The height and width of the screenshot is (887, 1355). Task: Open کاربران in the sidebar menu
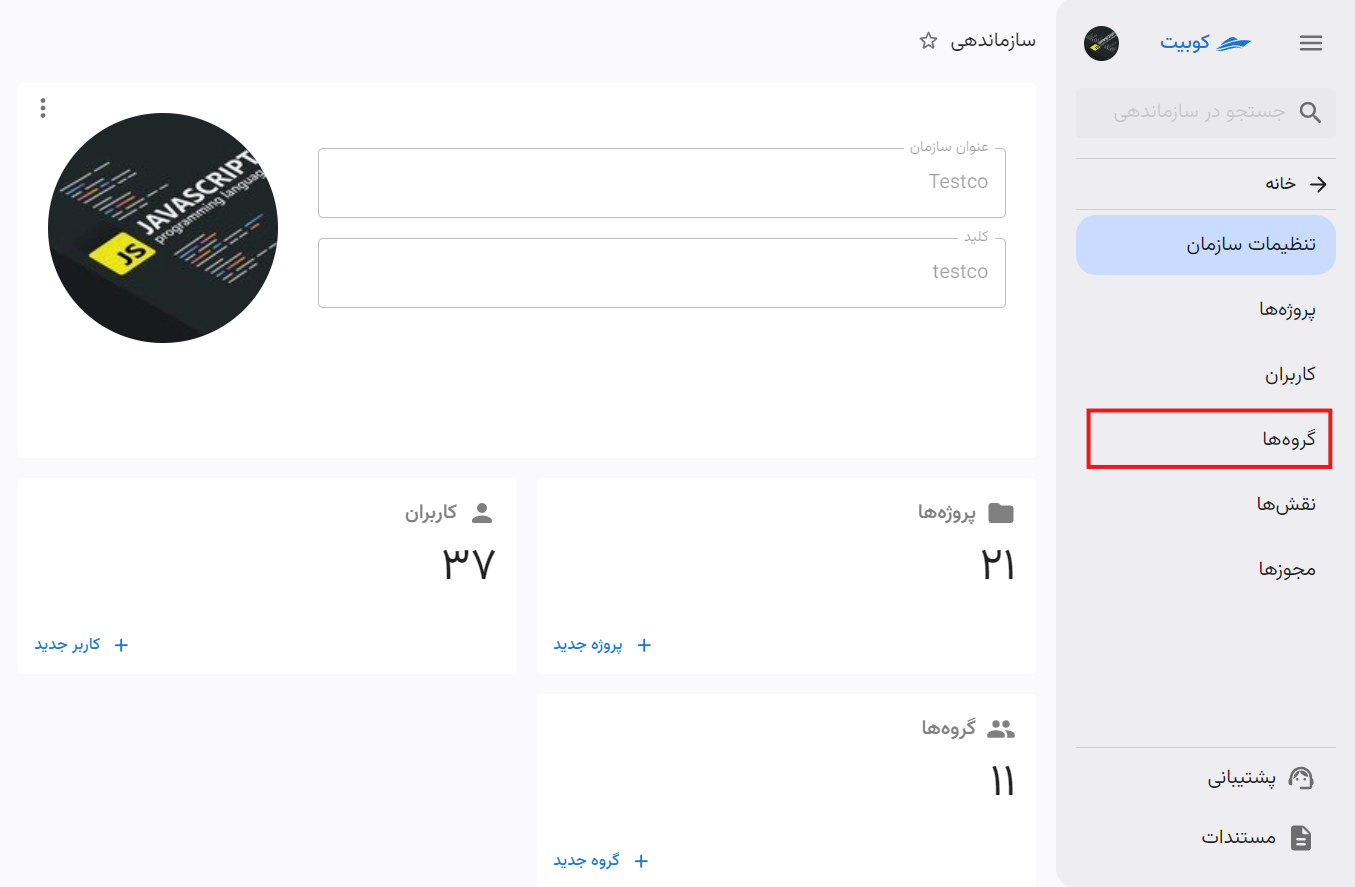(1206, 374)
